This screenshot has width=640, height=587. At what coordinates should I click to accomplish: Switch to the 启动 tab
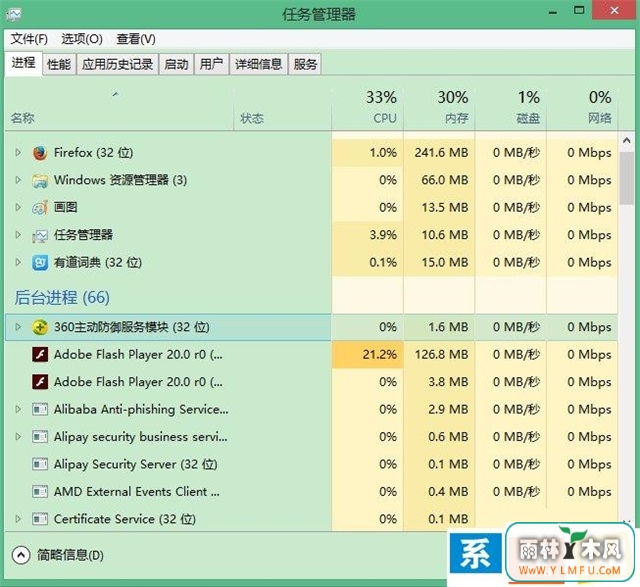pyautogui.click(x=176, y=64)
